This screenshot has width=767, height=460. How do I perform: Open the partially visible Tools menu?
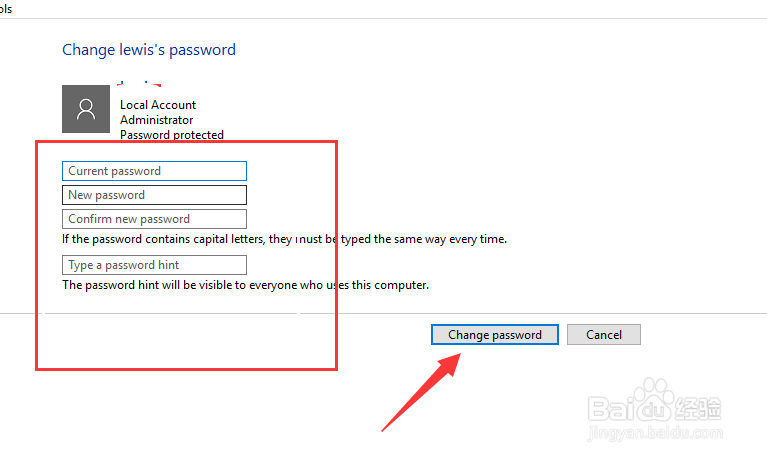[x=5, y=8]
